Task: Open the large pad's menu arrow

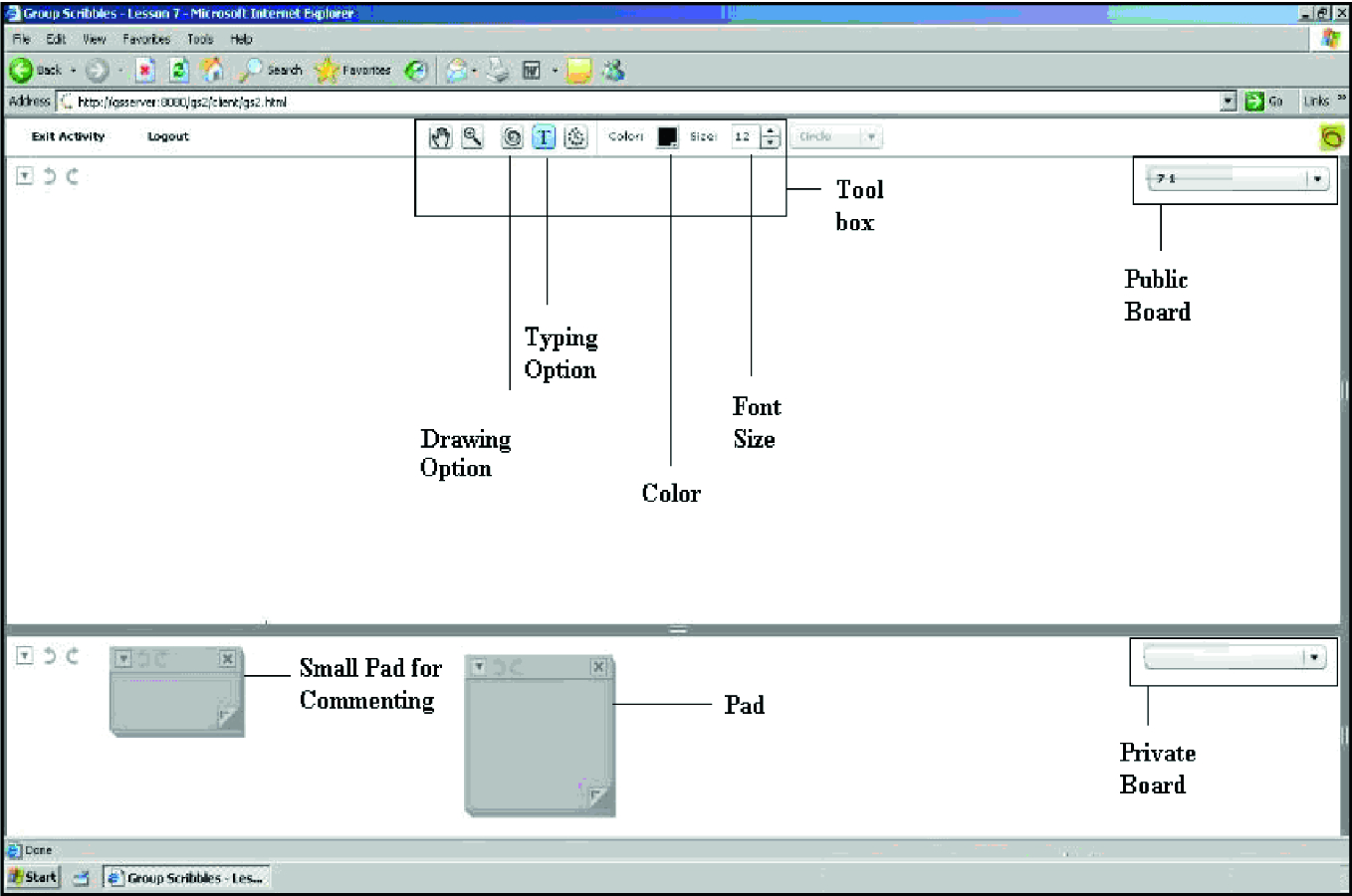Action: pos(479,667)
